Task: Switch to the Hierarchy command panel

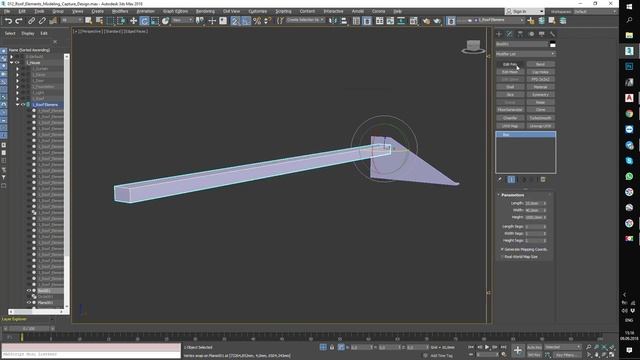Action: click(520, 34)
